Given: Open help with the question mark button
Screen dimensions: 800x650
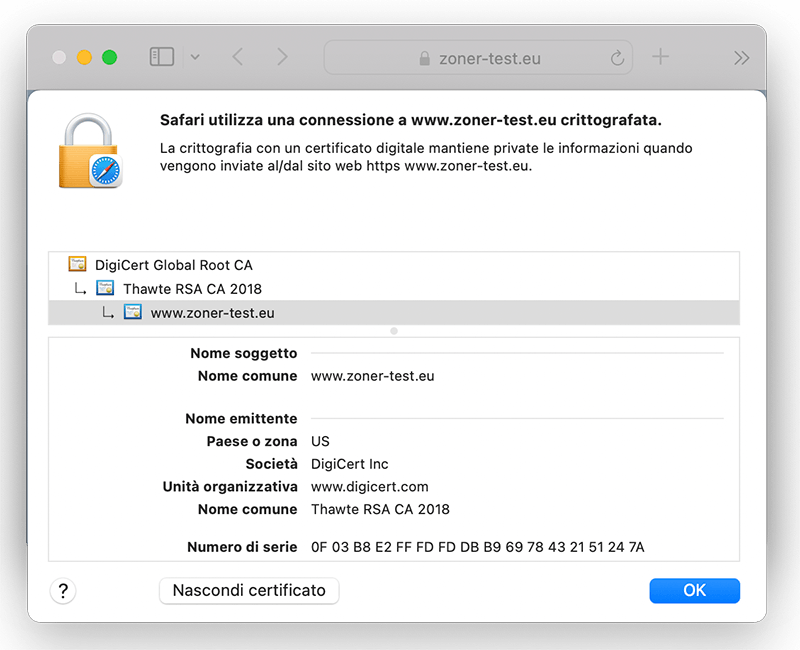Looking at the screenshot, I should [x=63, y=591].
